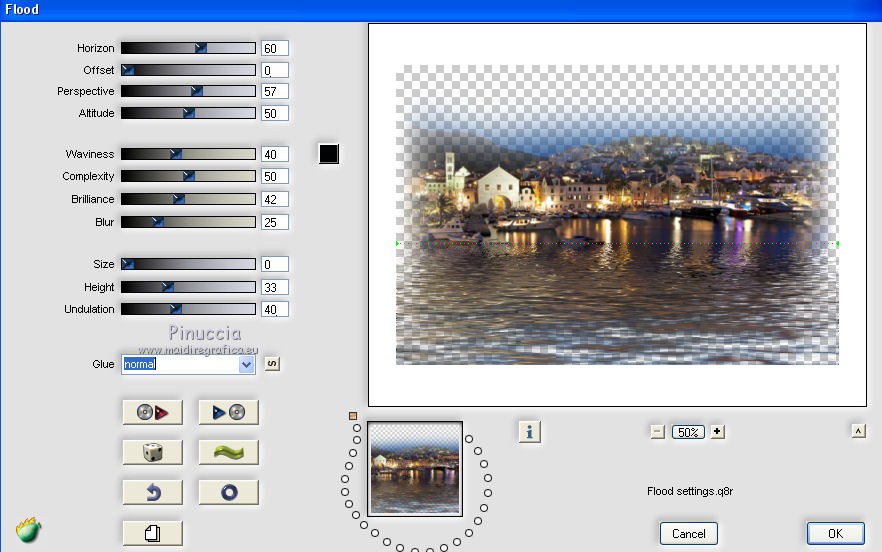Click the Undulation value field showing 40
The width and height of the screenshot is (882, 552).
pos(274,309)
